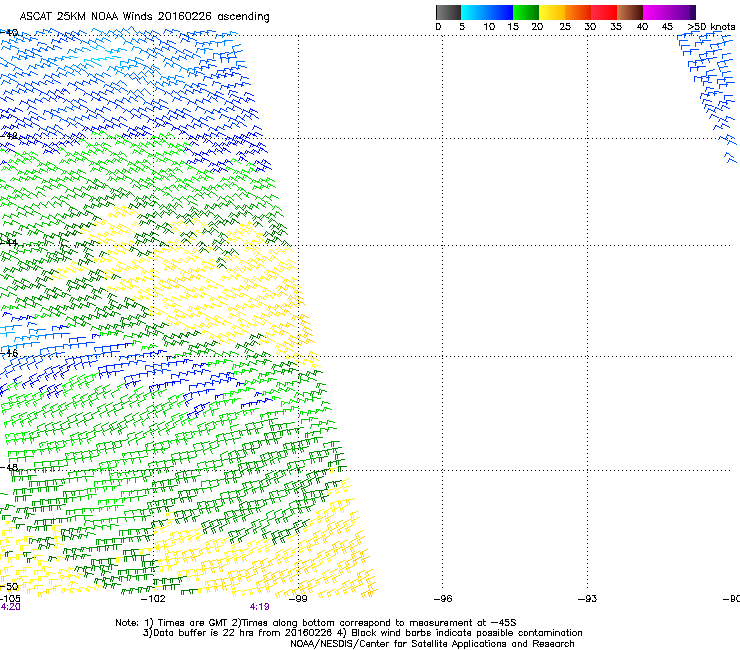The height and width of the screenshot is (650, 740).
Task: Click the legend label '25'
Action: click(565, 27)
